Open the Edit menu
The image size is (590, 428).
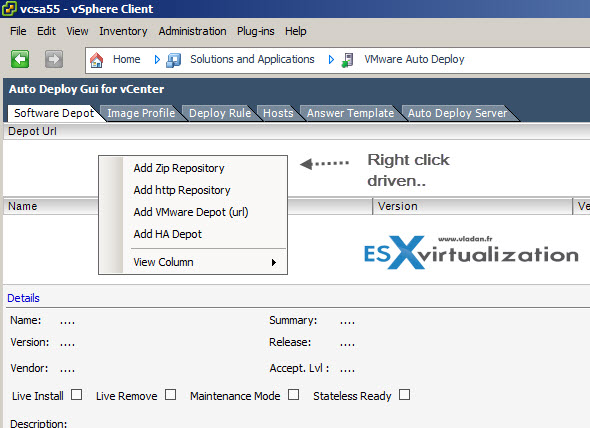tap(46, 31)
